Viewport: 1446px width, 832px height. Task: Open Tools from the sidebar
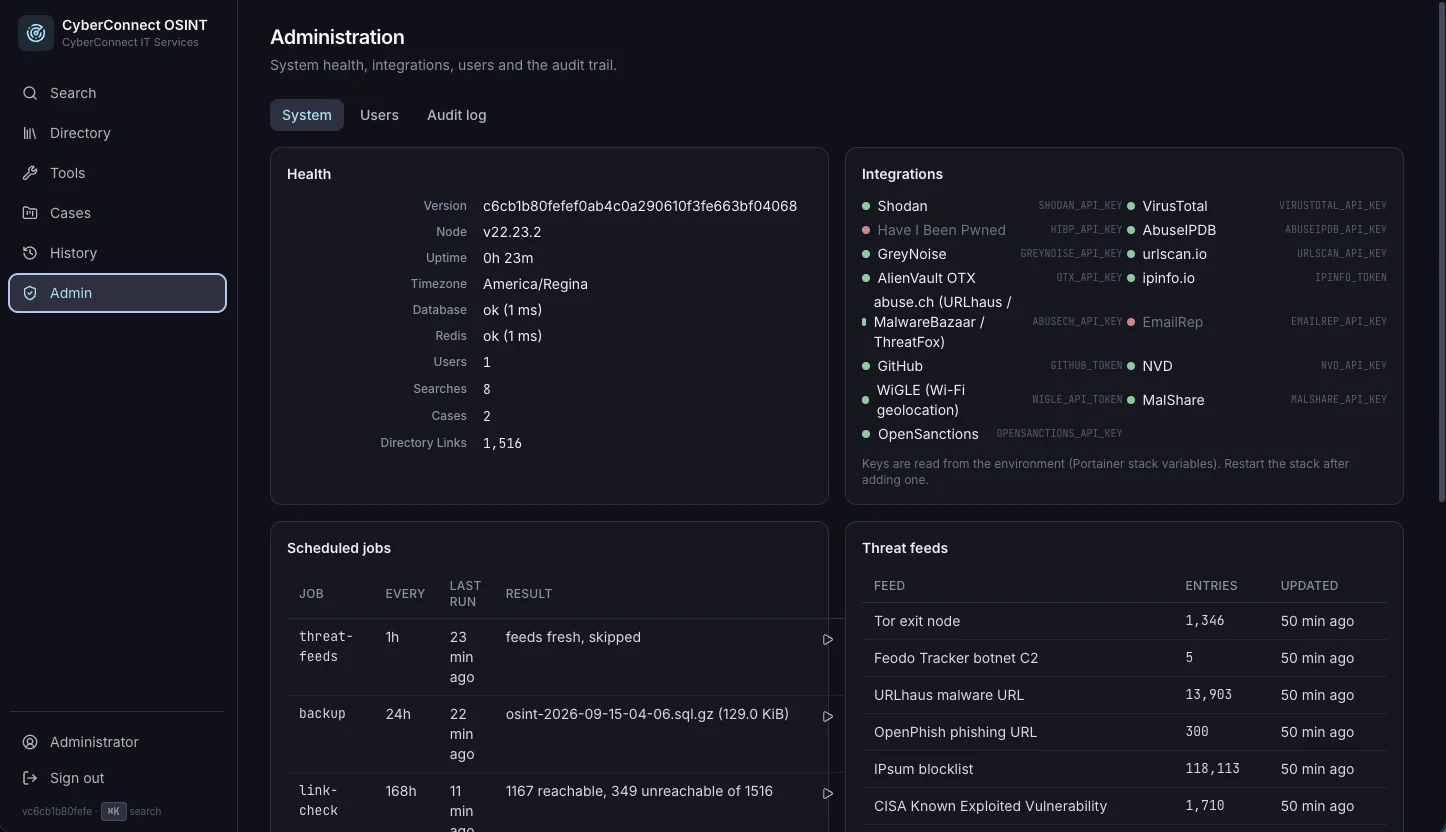(x=117, y=173)
